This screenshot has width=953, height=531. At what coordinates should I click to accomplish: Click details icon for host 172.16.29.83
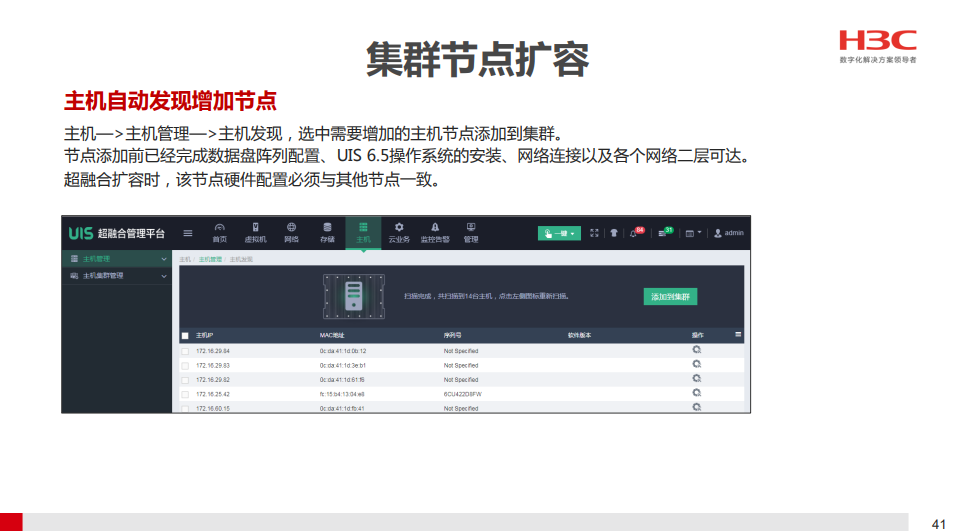[697, 365]
